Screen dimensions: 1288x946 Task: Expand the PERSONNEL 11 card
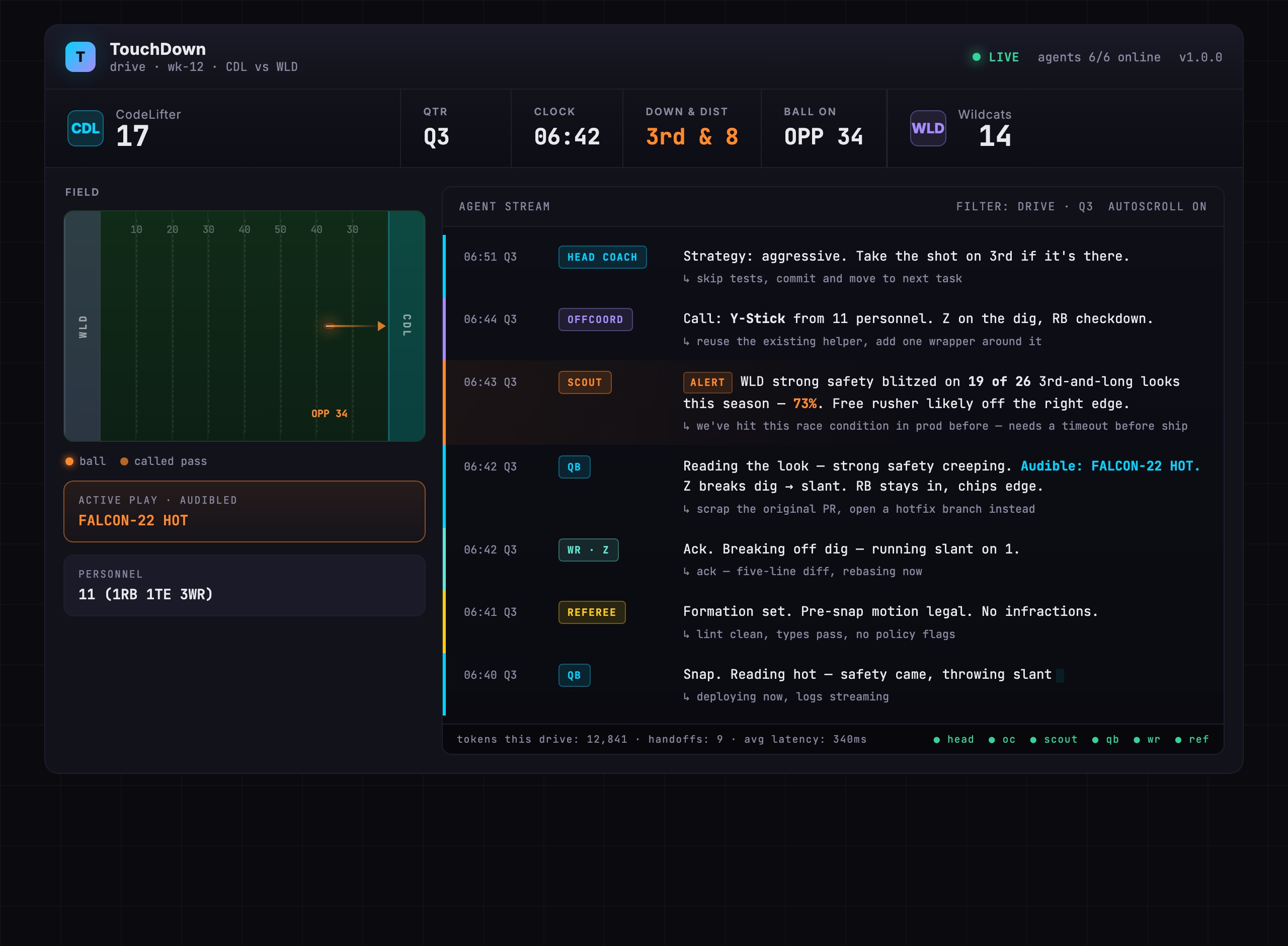[245, 585]
